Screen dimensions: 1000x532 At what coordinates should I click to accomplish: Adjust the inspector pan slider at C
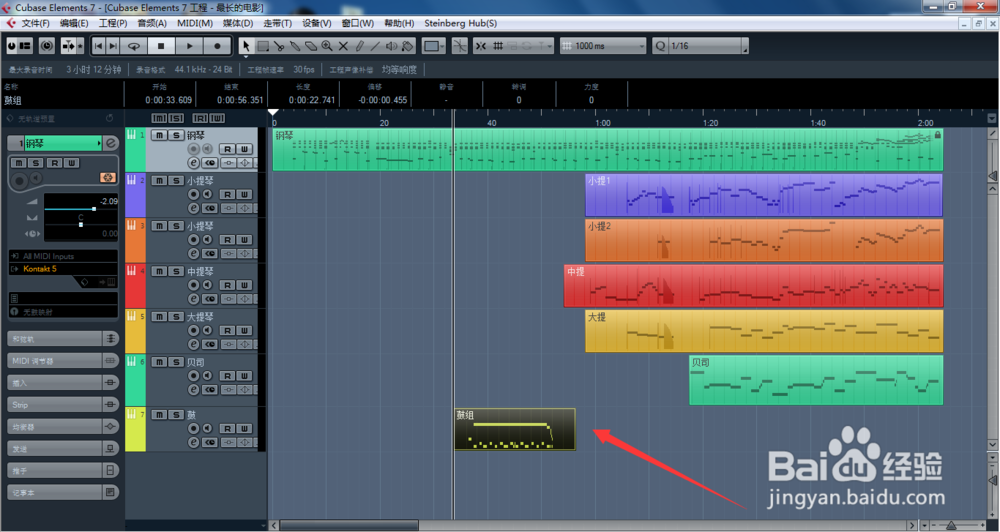click(x=80, y=225)
